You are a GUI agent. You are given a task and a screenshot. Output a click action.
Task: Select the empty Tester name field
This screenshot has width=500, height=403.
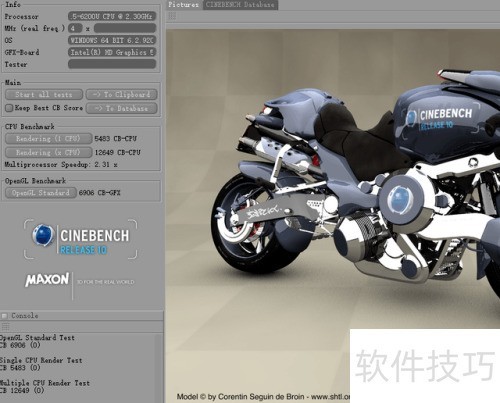pyautogui.click(x=112, y=64)
